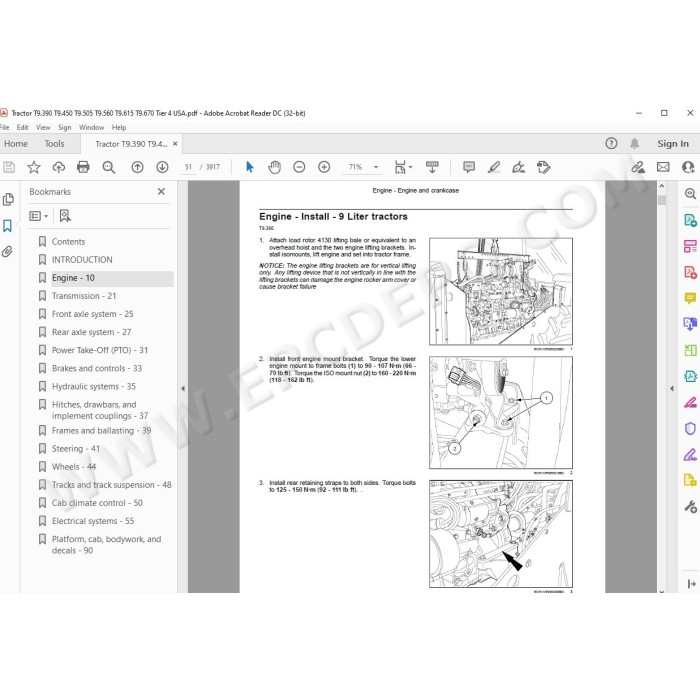Open fit page options tool
This screenshot has width=700, height=700.
tap(403, 167)
